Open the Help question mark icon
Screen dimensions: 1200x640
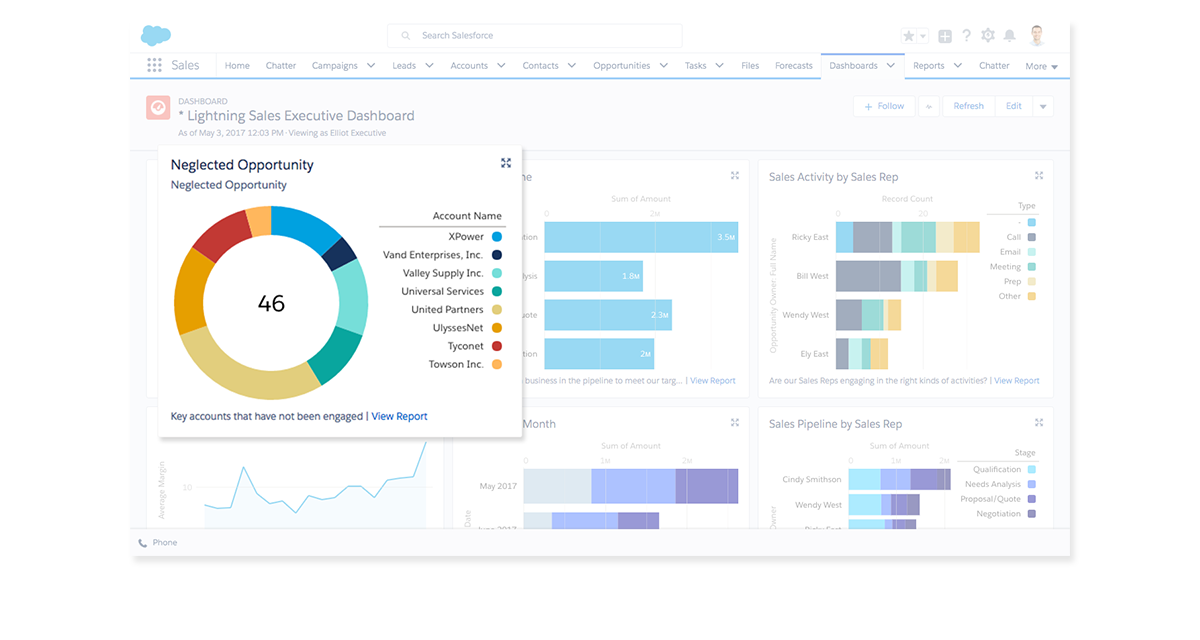pyautogui.click(x=966, y=36)
